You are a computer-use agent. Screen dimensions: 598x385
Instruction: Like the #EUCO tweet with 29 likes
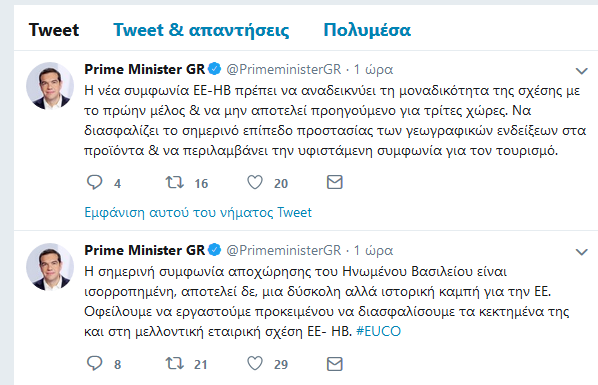click(255, 363)
